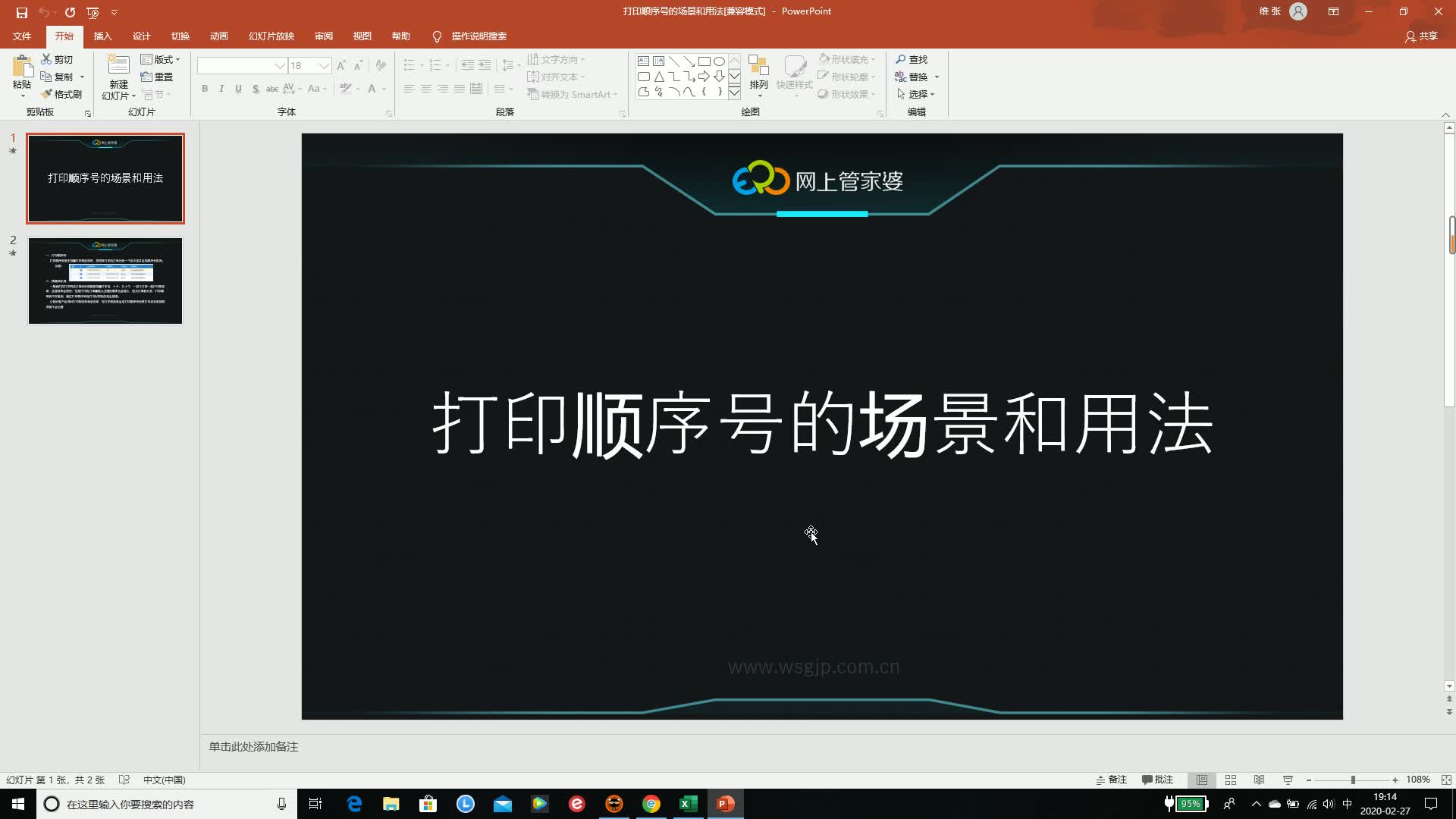The image size is (1456, 819).
Task: Open Microsoft Edge from the taskbar
Action: pos(354,804)
